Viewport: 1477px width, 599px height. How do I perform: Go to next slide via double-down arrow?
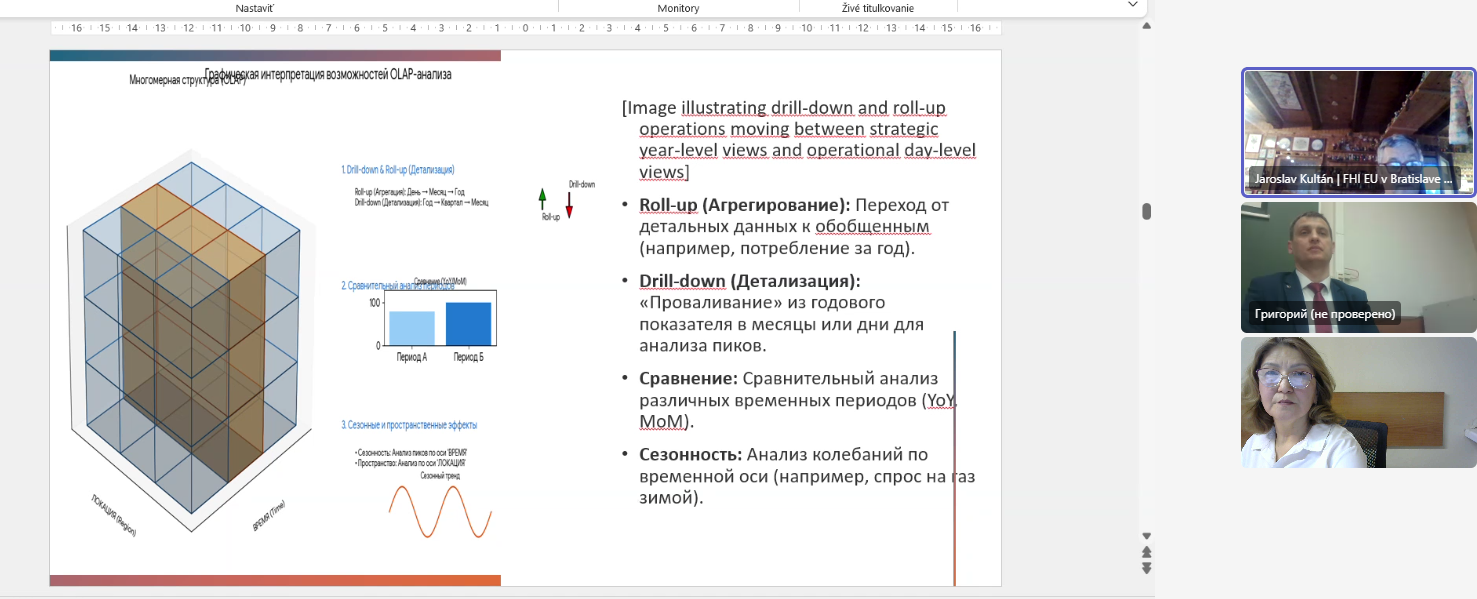[x=1146, y=568]
